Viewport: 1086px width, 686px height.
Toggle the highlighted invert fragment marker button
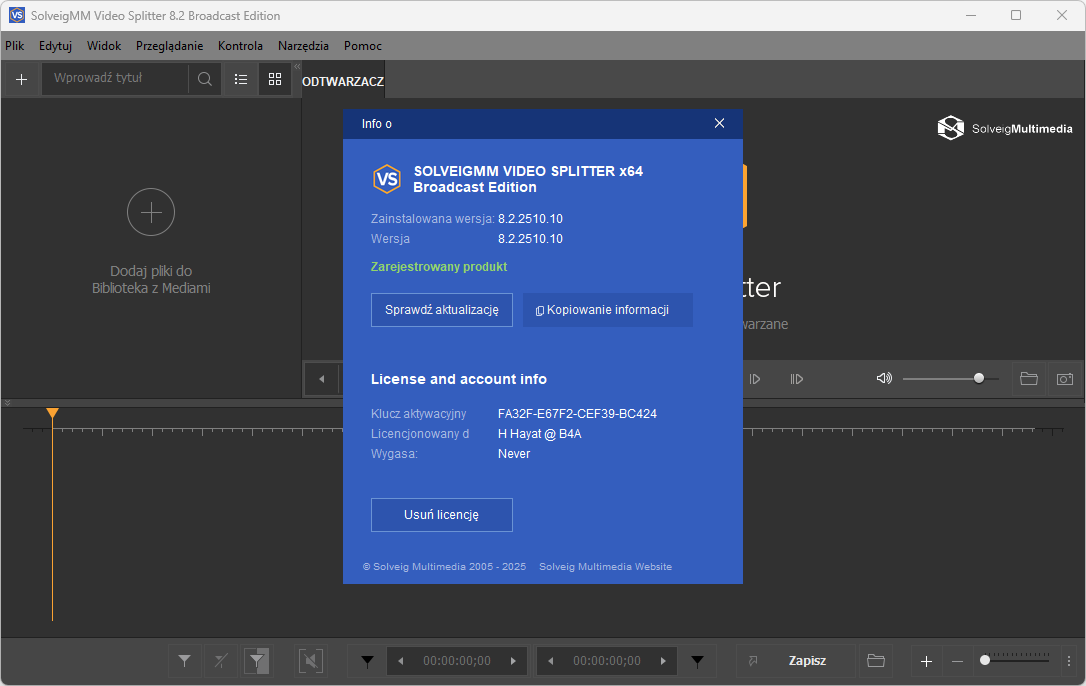click(257, 661)
